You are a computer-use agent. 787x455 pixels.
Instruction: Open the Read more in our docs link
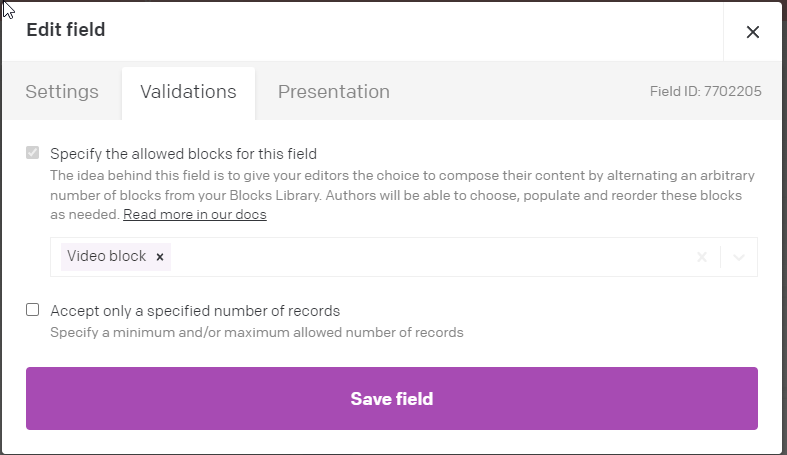pos(195,215)
